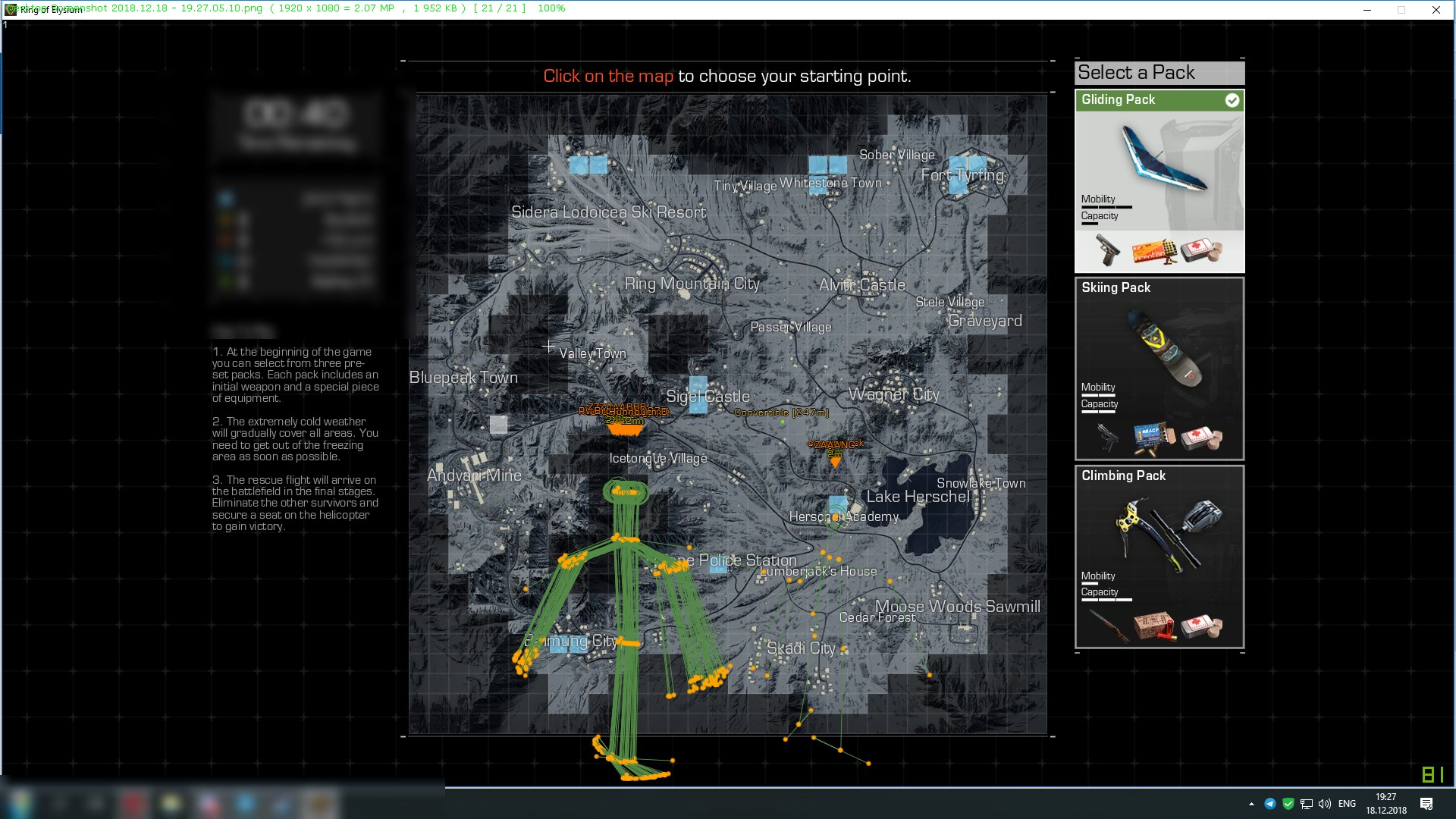The image size is (1456, 819).
Task: Select Fort Tyrfing on the map
Action: point(962,175)
